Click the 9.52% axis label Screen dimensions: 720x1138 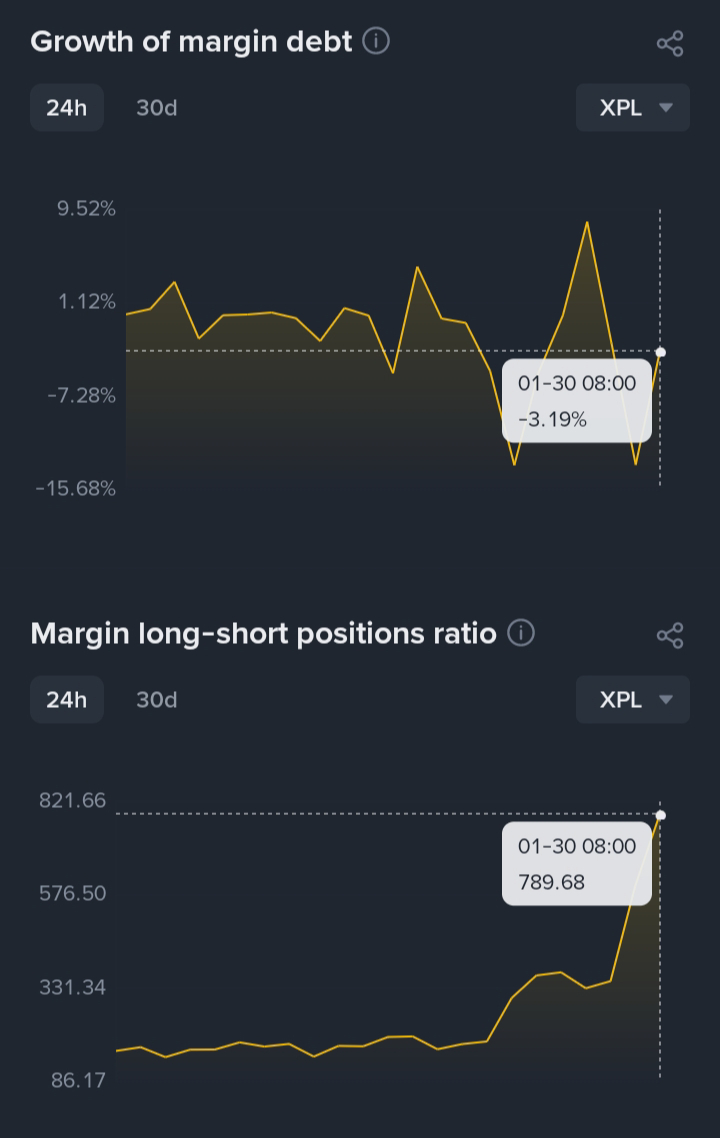[x=86, y=209]
